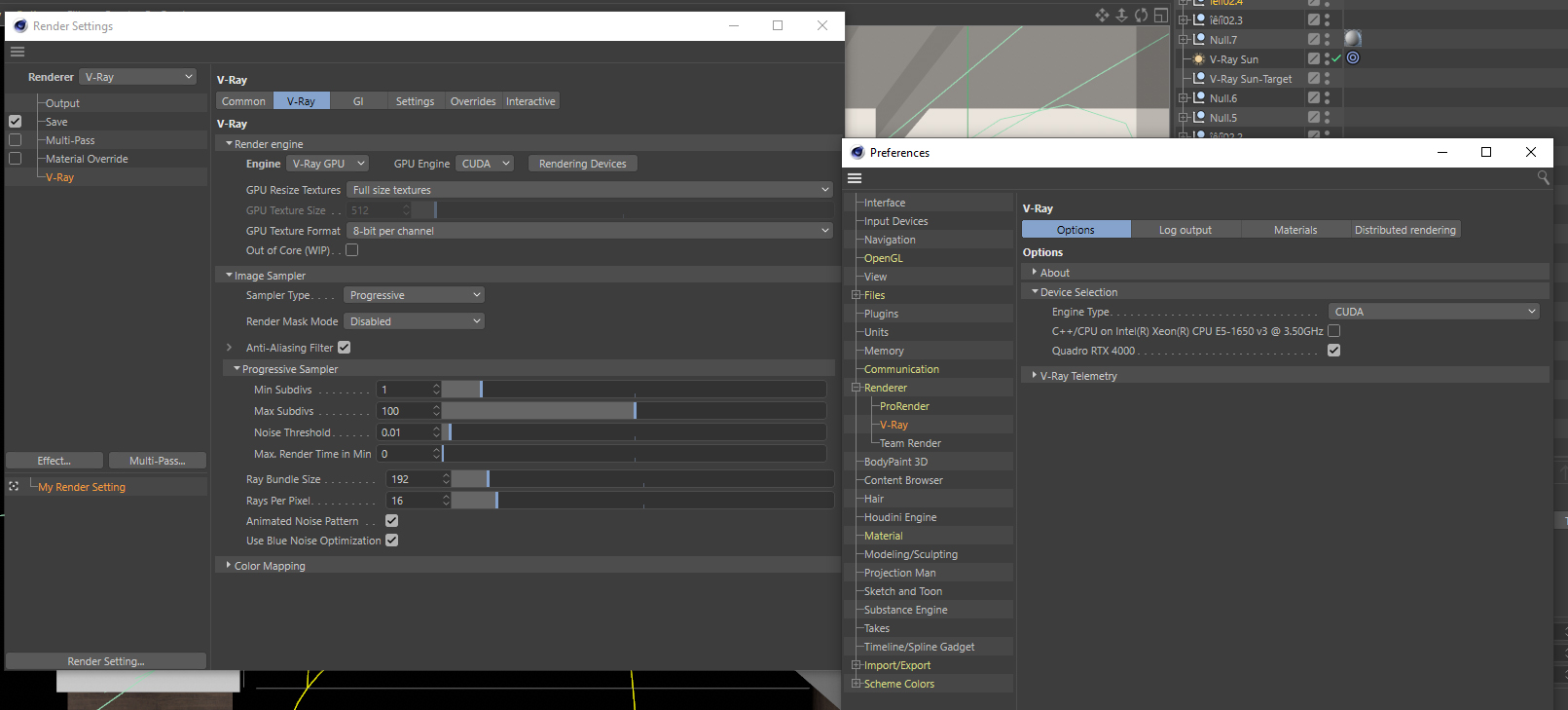Click the layer slot icon for Null.7
The width and height of the screenshot is (1568, 710).
click(1314, 40)
